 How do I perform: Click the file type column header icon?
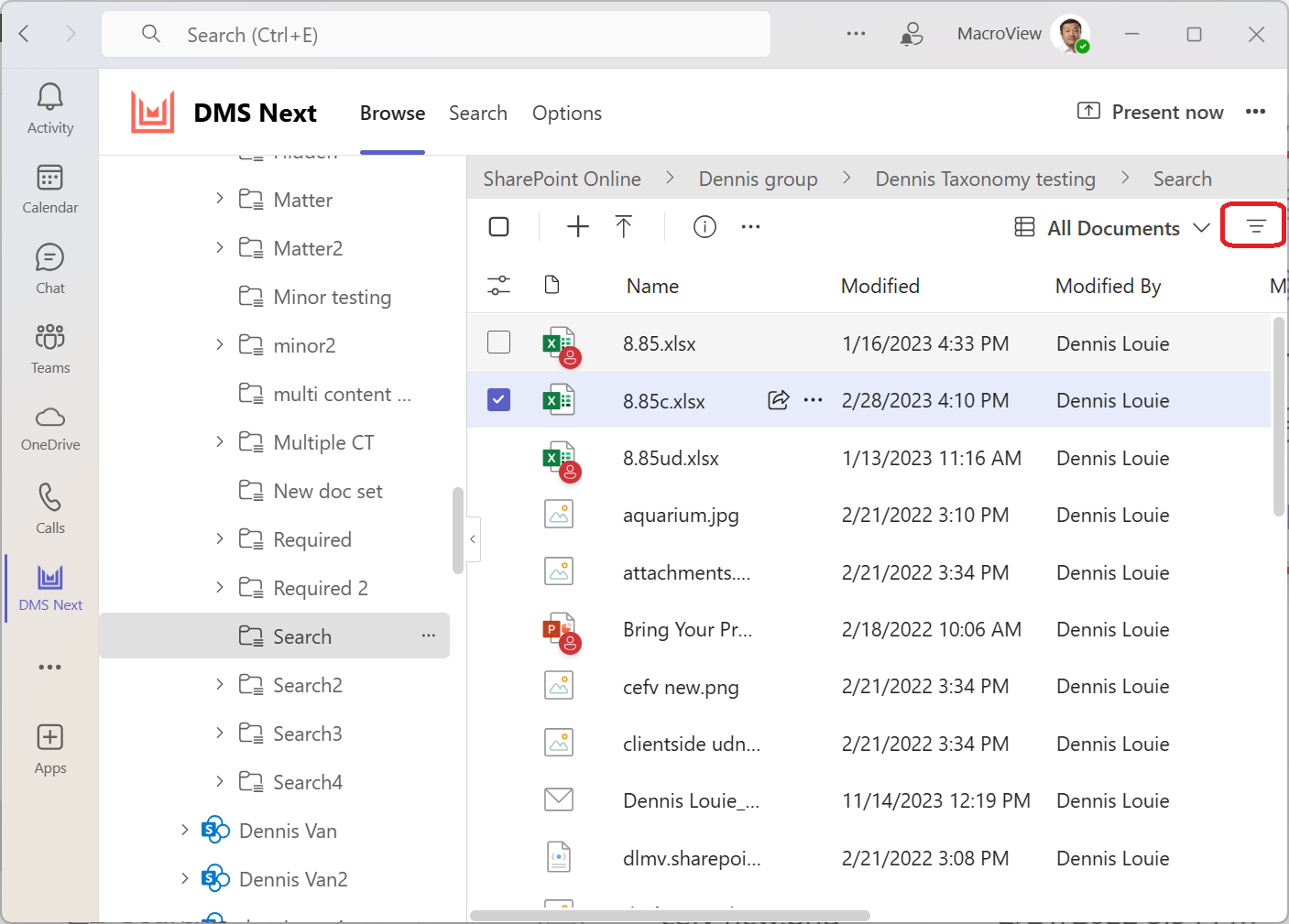point(552,285)
